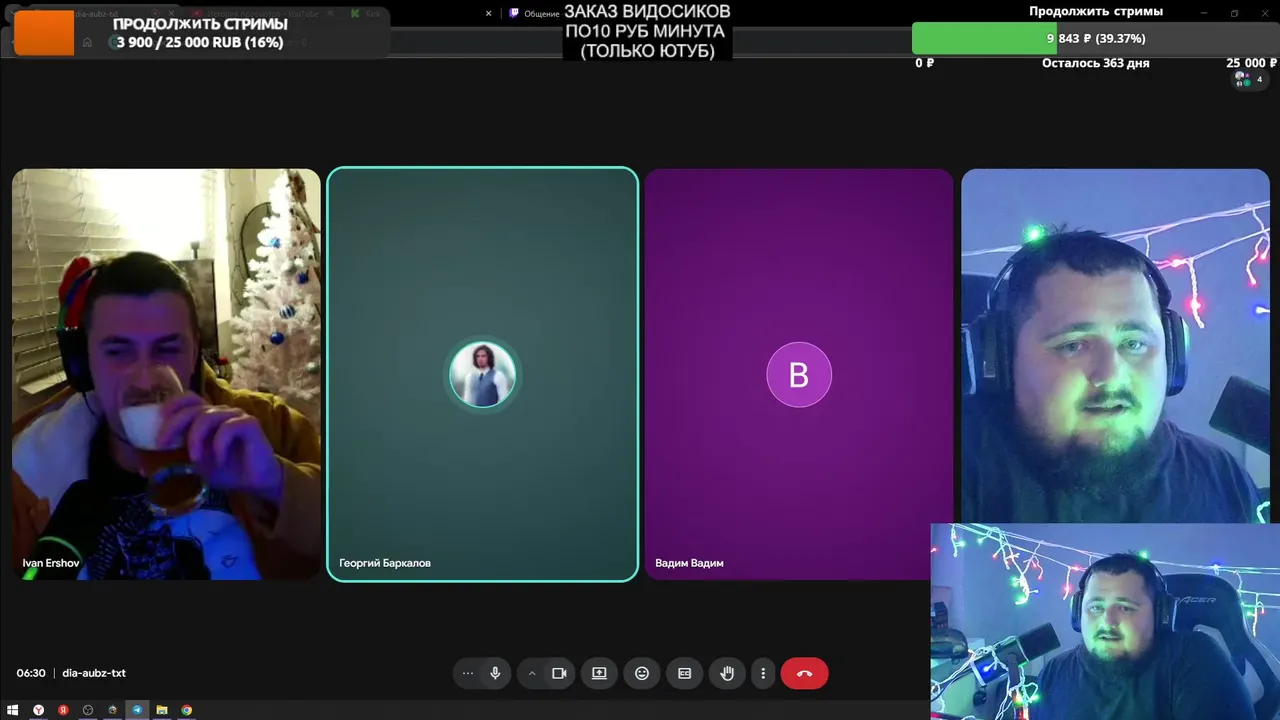Open Telegram from the taskbar
The height and width of the screenshot is (720, 1280).
pyautogui.click(x=137, y=710)
